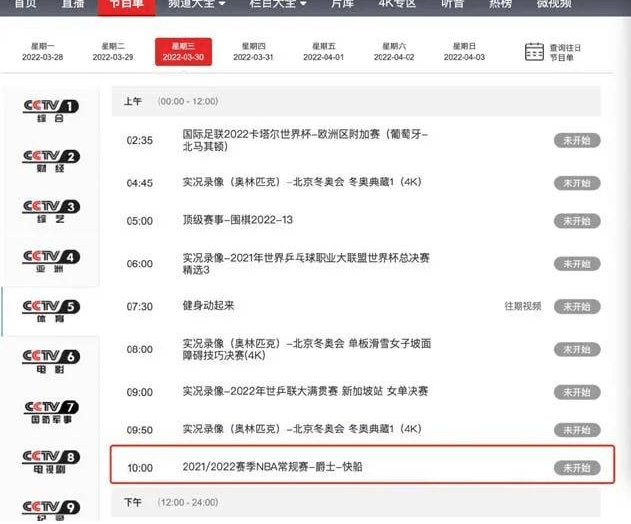Select the CCTV-4 channel logo
Viewport: 631px width, 524px height.
[x=51, y=261]
